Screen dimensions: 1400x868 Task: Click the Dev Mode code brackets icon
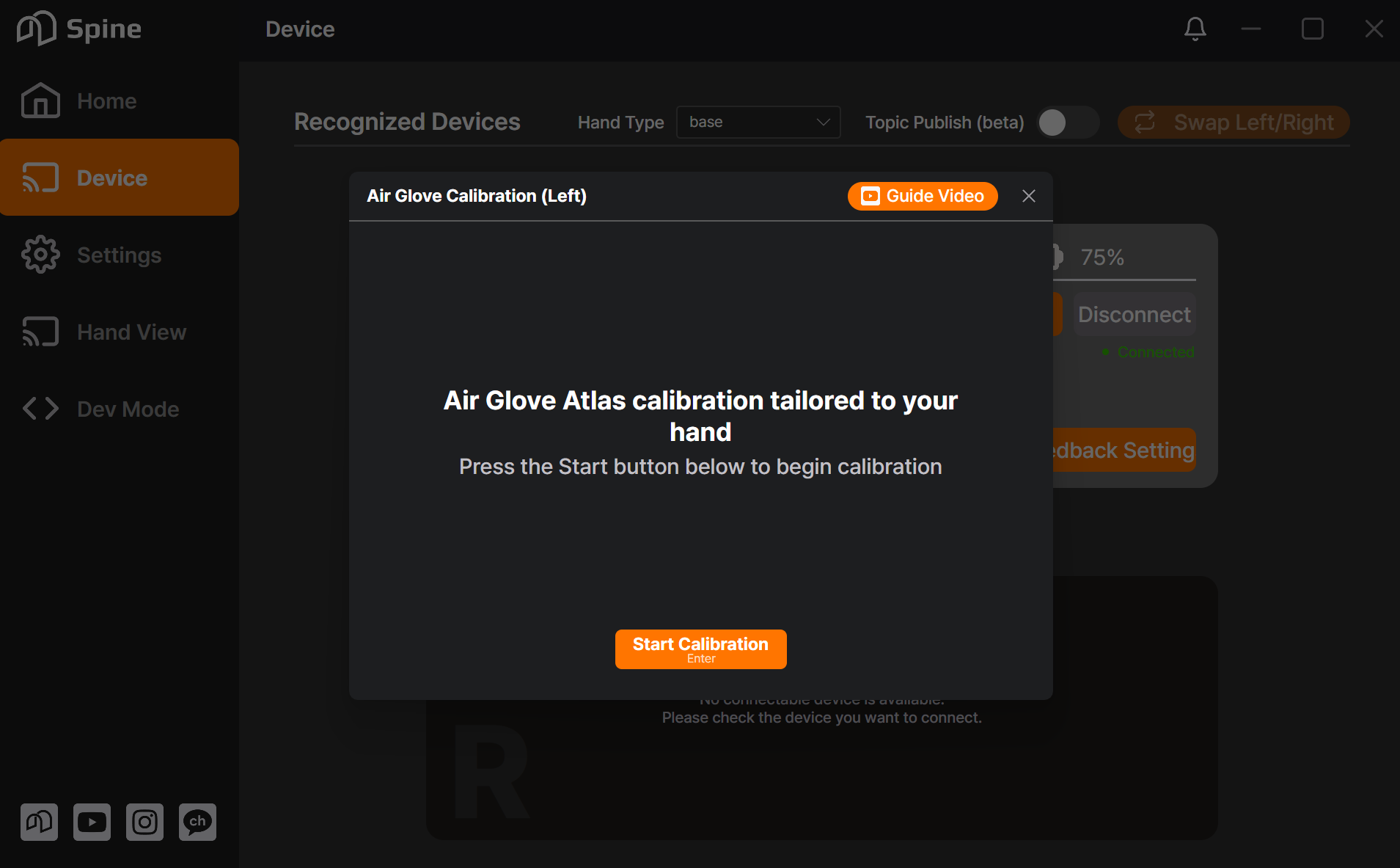[40, 409]
